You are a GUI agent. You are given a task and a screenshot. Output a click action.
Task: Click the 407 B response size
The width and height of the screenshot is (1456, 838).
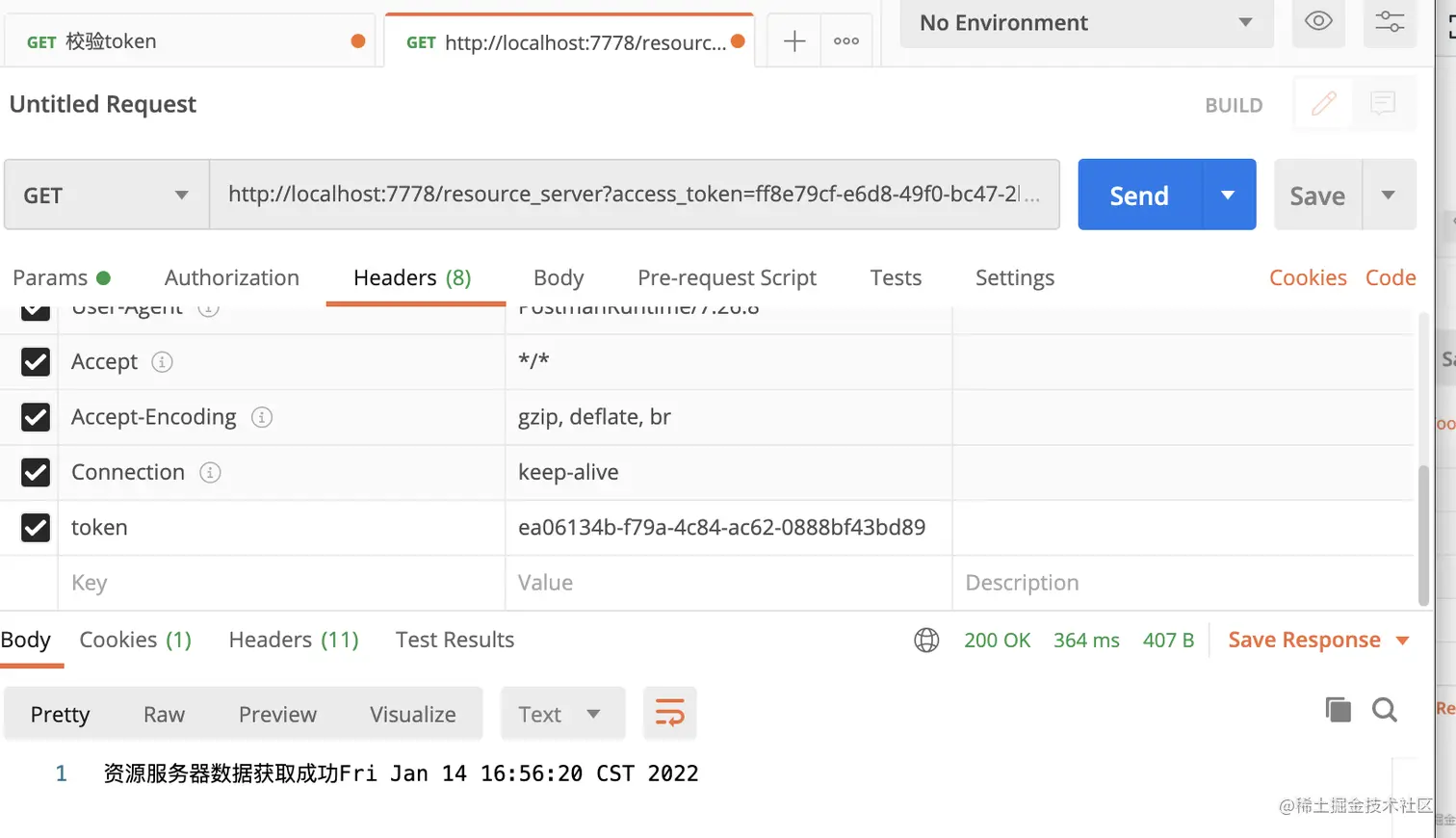tap(1168, 641)
